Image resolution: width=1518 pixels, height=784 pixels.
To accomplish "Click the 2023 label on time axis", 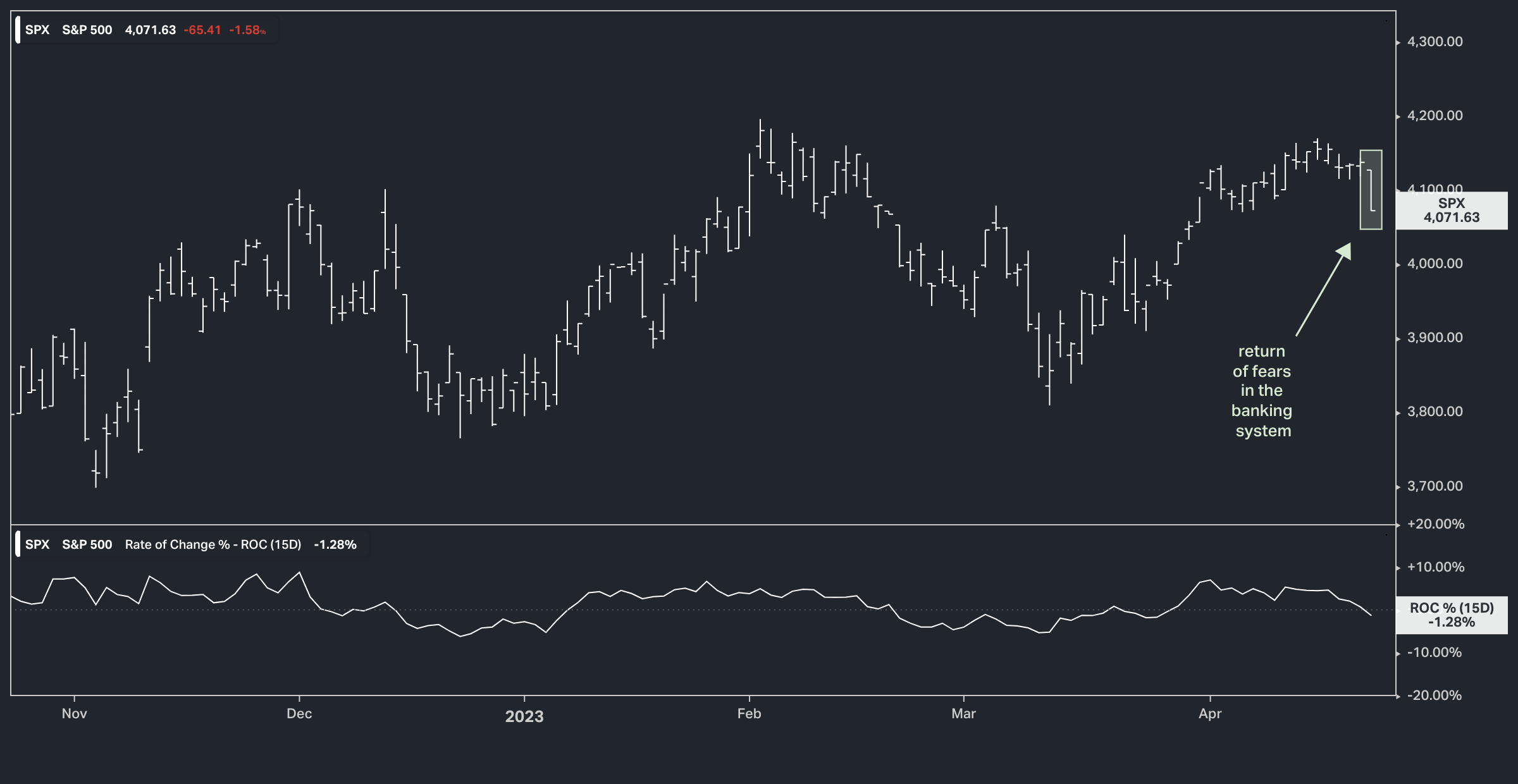I will (524, 716).
